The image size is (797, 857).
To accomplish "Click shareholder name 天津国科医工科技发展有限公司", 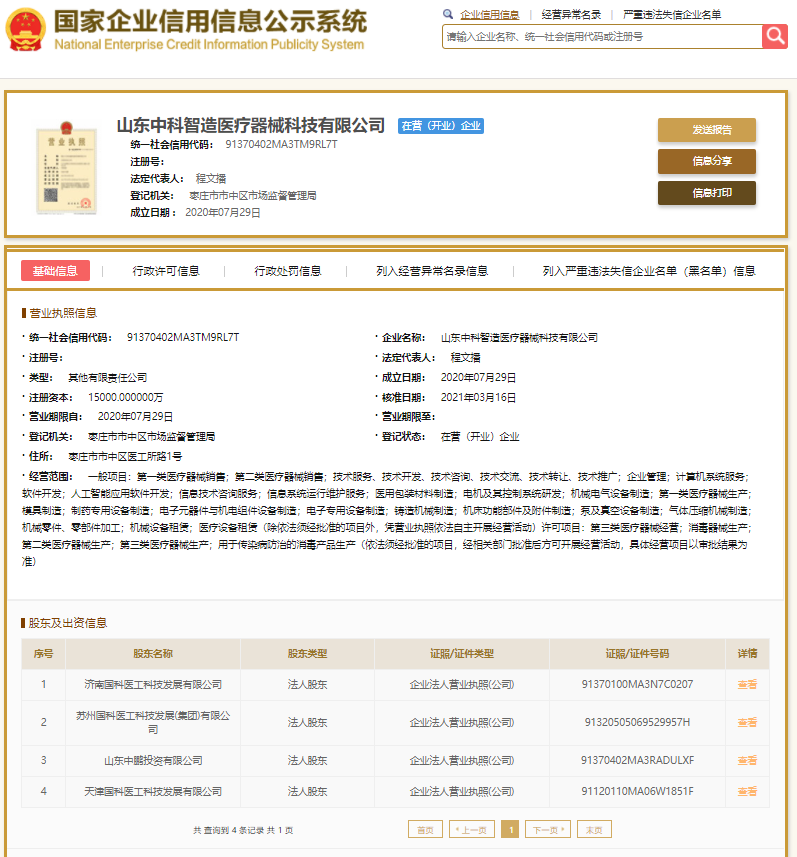I will 153,791.
